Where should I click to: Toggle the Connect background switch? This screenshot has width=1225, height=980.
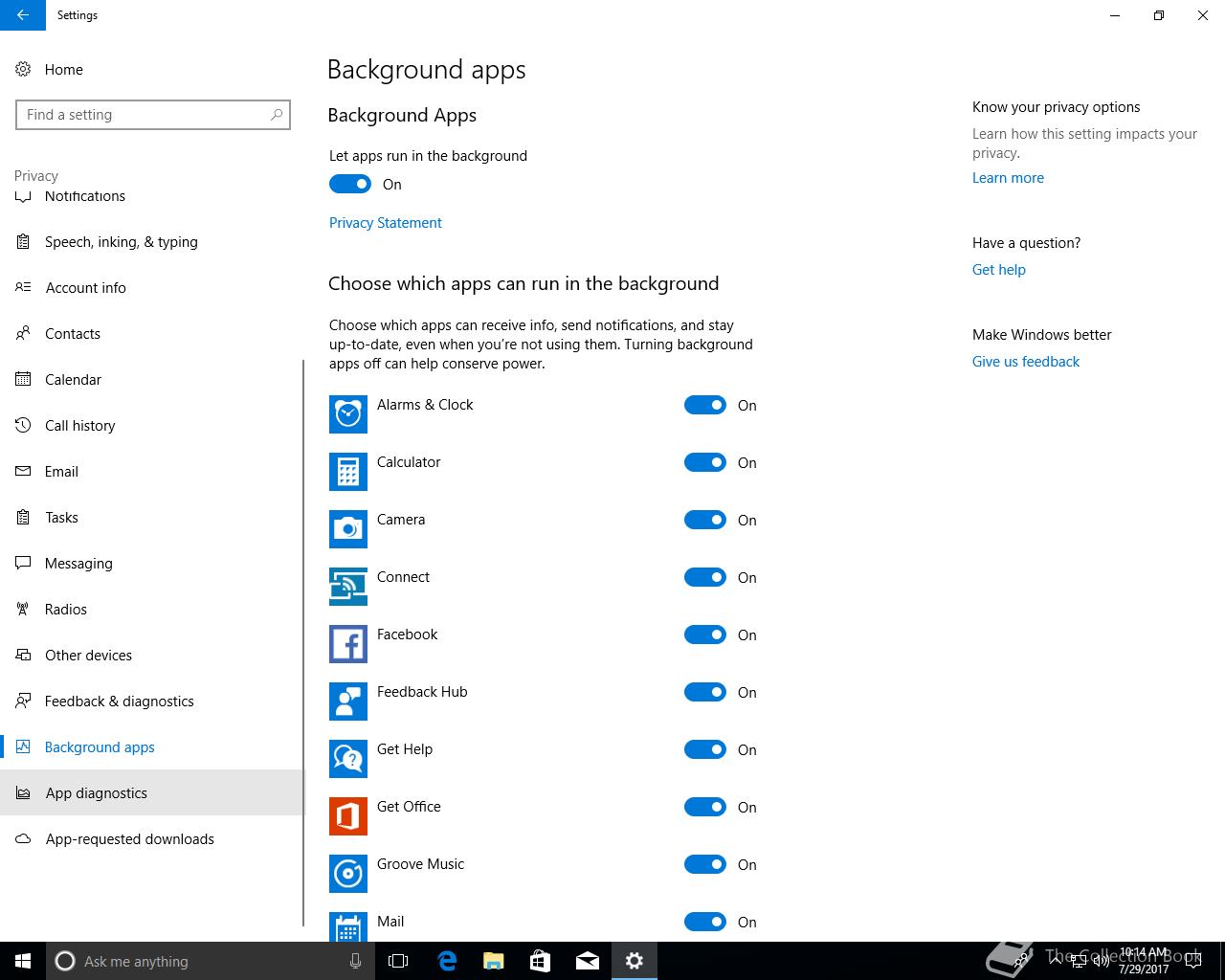point(705,577)
